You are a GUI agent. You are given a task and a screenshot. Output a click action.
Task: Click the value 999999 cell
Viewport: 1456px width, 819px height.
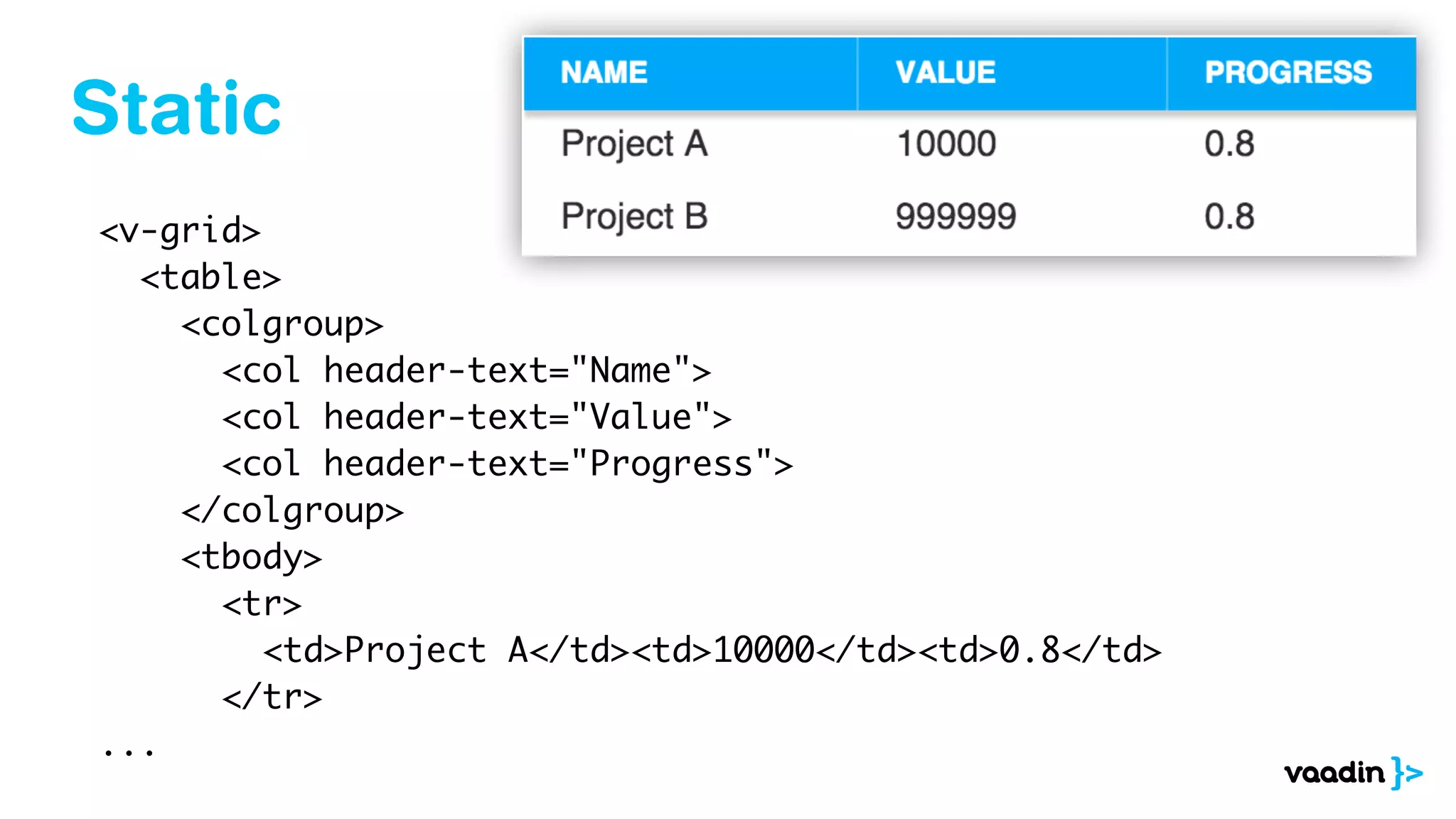click(x=955, y=216)
